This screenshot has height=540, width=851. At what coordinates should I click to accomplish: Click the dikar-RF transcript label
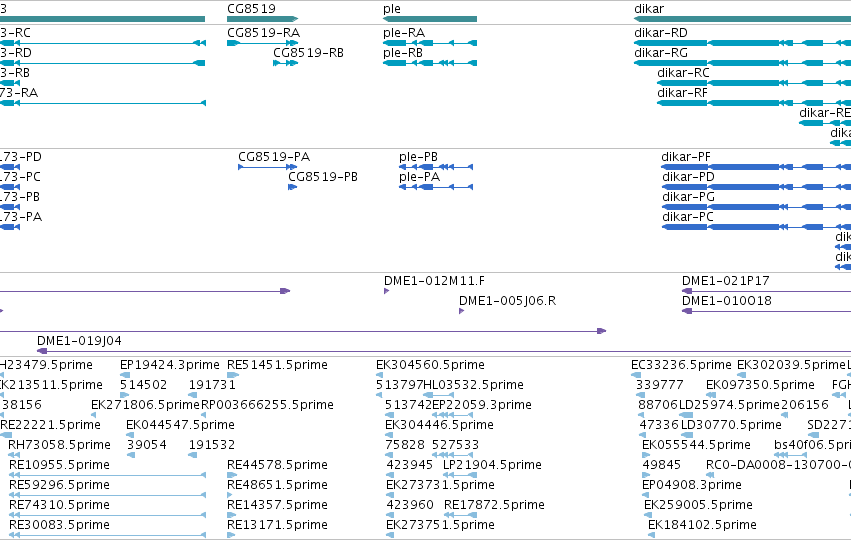(682, 93)
